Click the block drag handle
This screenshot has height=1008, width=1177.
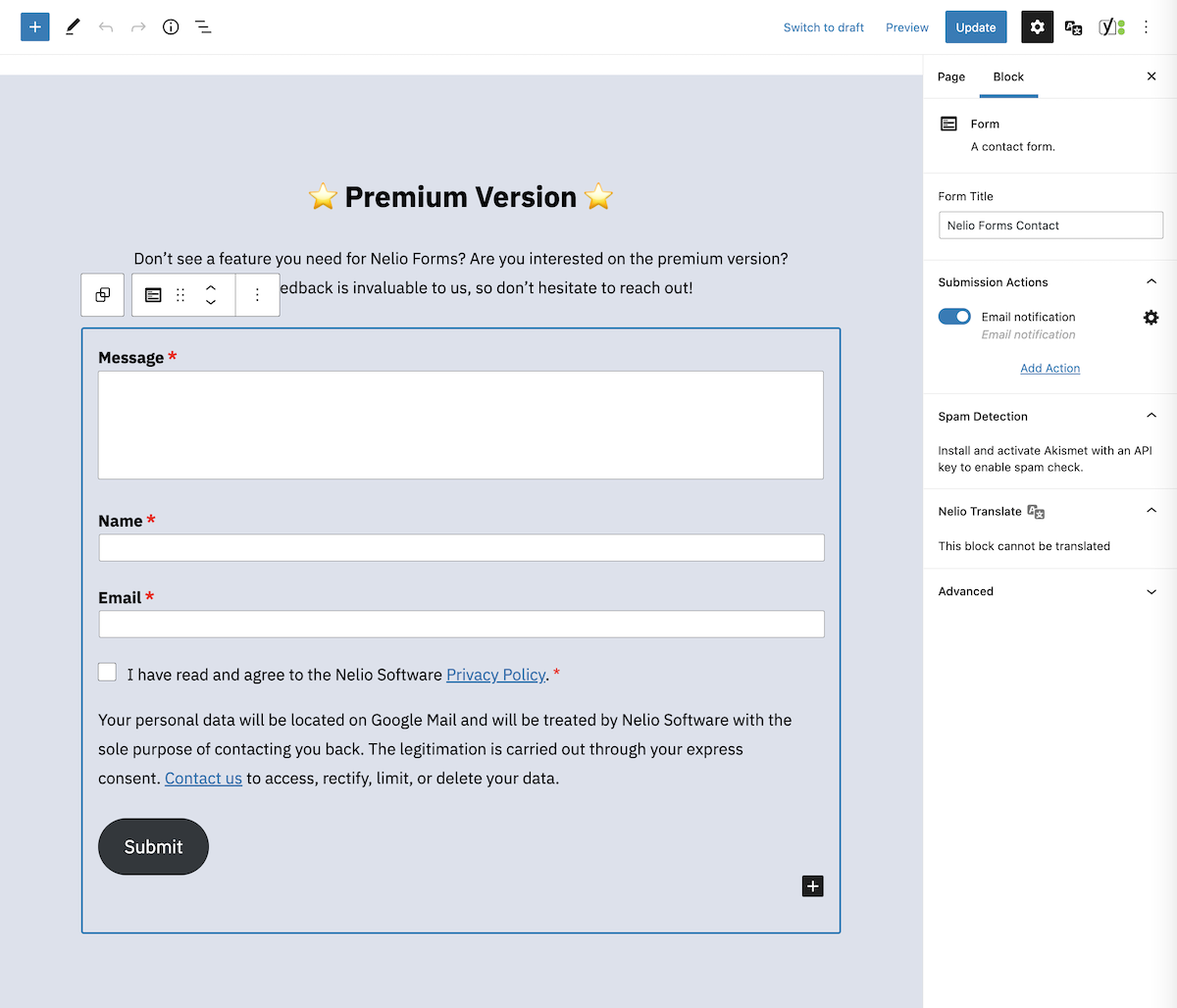tap(180, 294)
